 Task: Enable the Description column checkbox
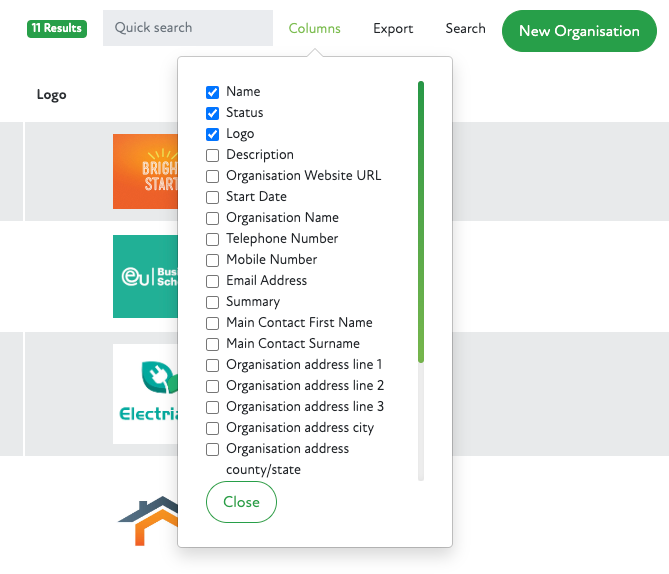(213, 155)
